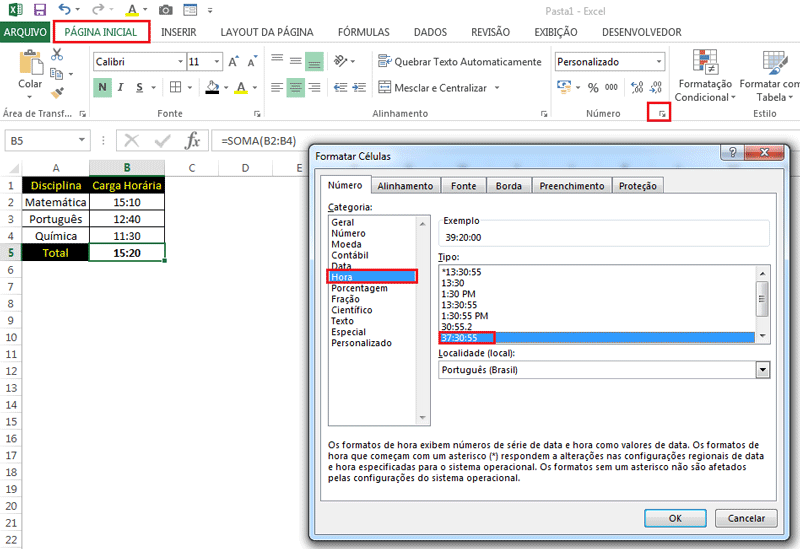800x549 pixels.
Task: Click the Format Painter brush icon
Action: click(56, 93)
